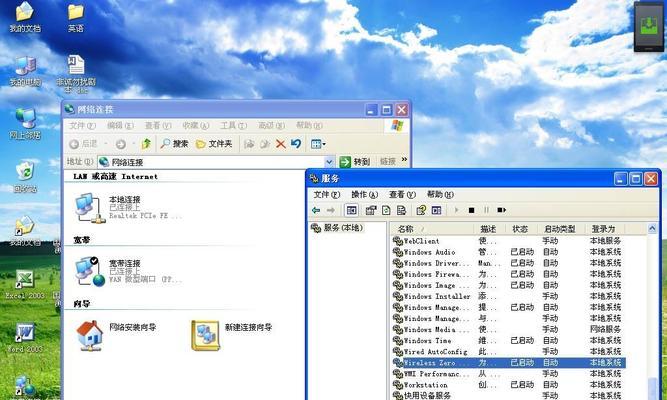Sort by the 状态 column header
667x400 pixels.
522,229
